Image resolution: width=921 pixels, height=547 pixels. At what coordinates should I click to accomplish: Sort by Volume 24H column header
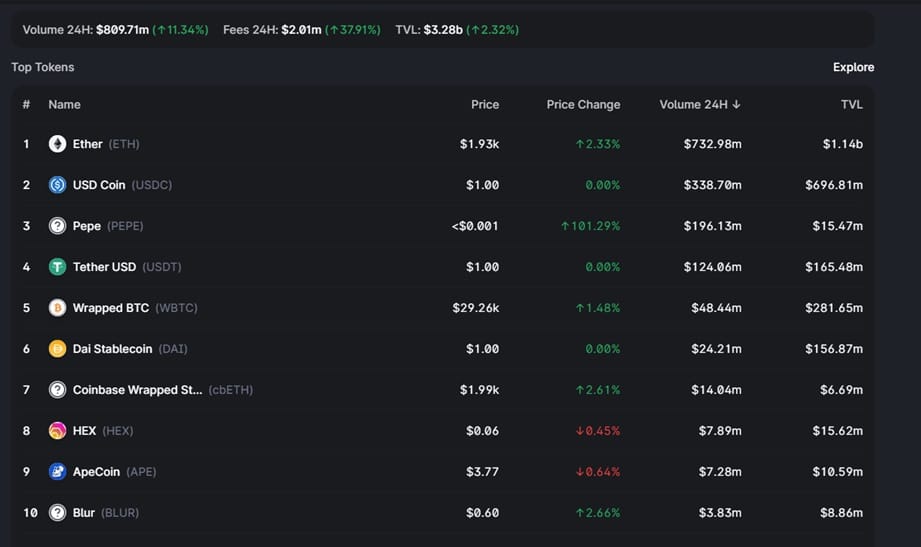pos(700,105)
